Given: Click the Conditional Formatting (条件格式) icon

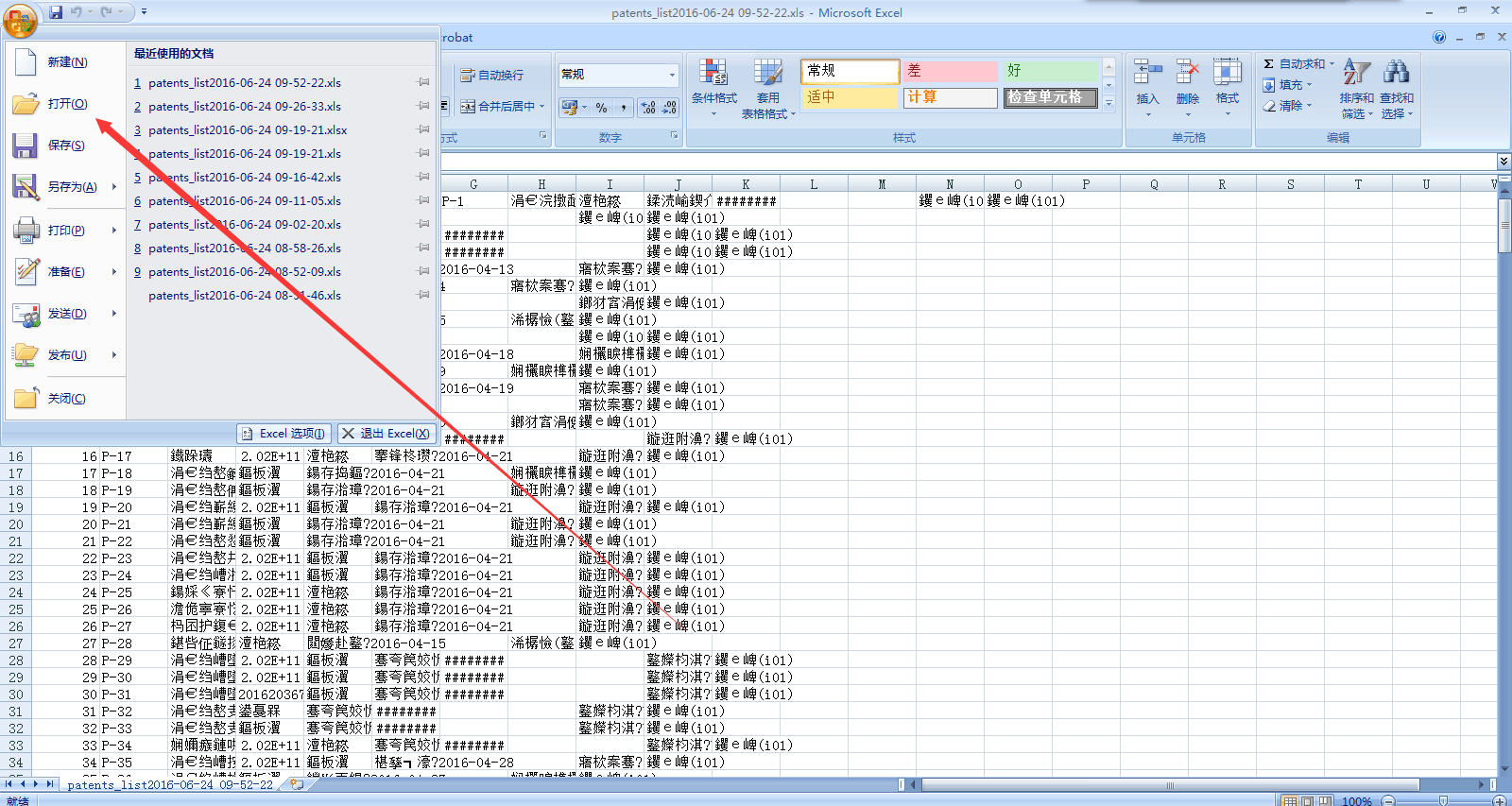Looking at the screenshot, I should coord(713,74).
